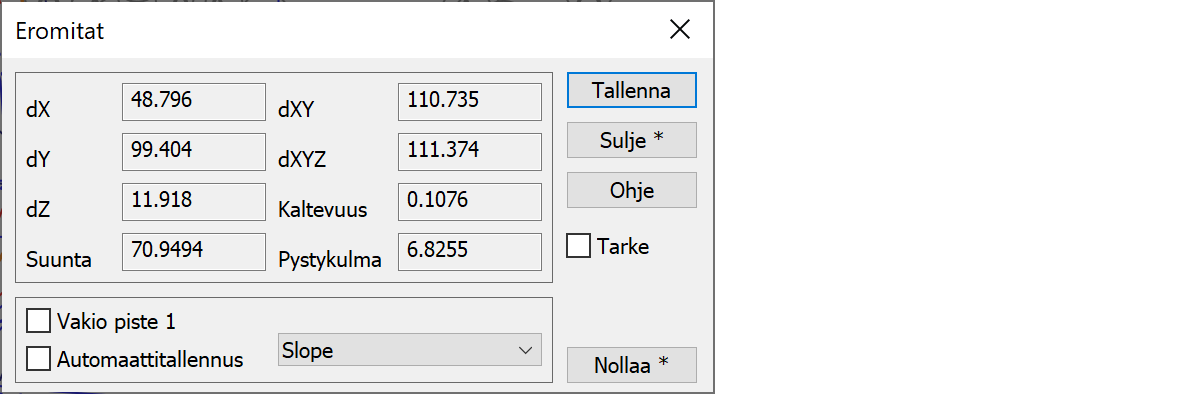The height and width of the screenshot is (394, 1200).
Task: Select the dXY field showing 110.735
Action: click(x=469, y=102)
